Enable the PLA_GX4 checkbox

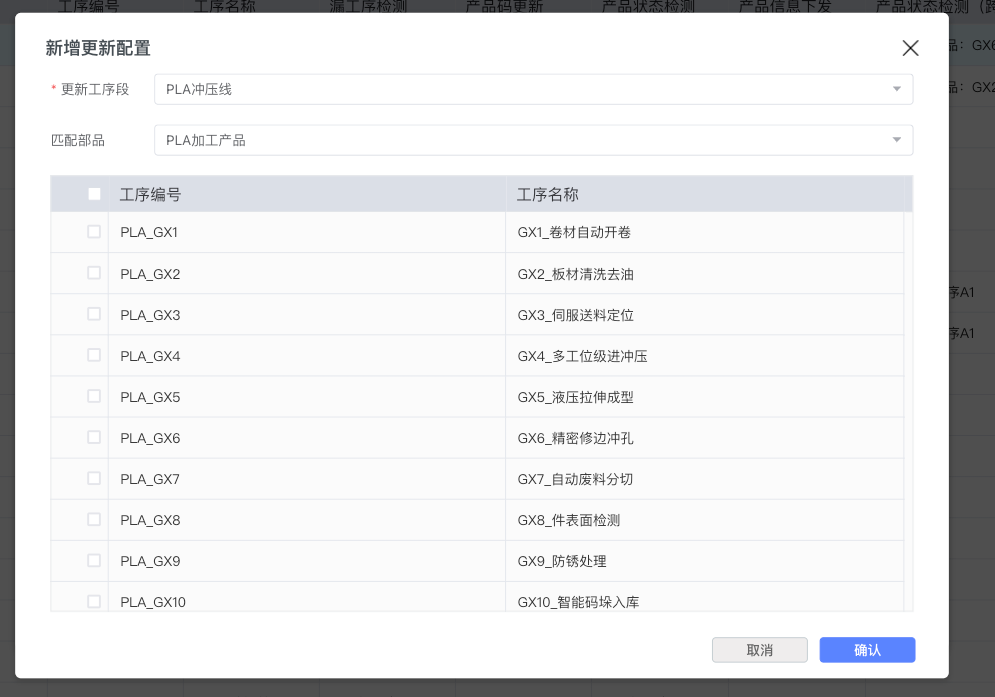point(94,355)
